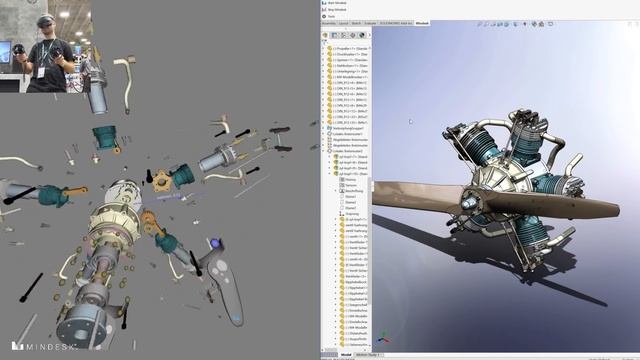Click the View Settings monitor icon
The image size is (640, 360).
point(550,24)
